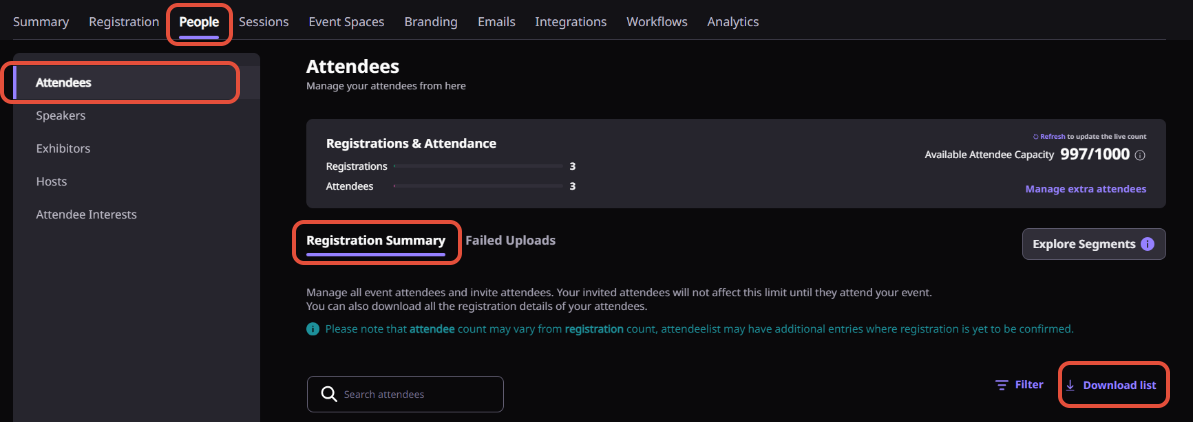
Task: Open Attendee Interests in sidebar
Action: 86,214
